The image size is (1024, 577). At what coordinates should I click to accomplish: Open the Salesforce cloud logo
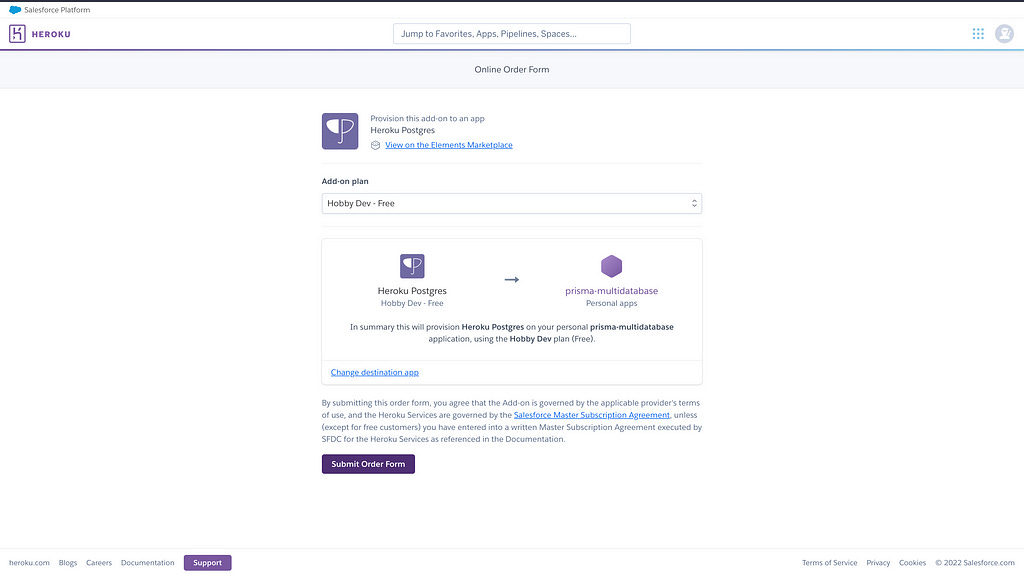[14, 10]
